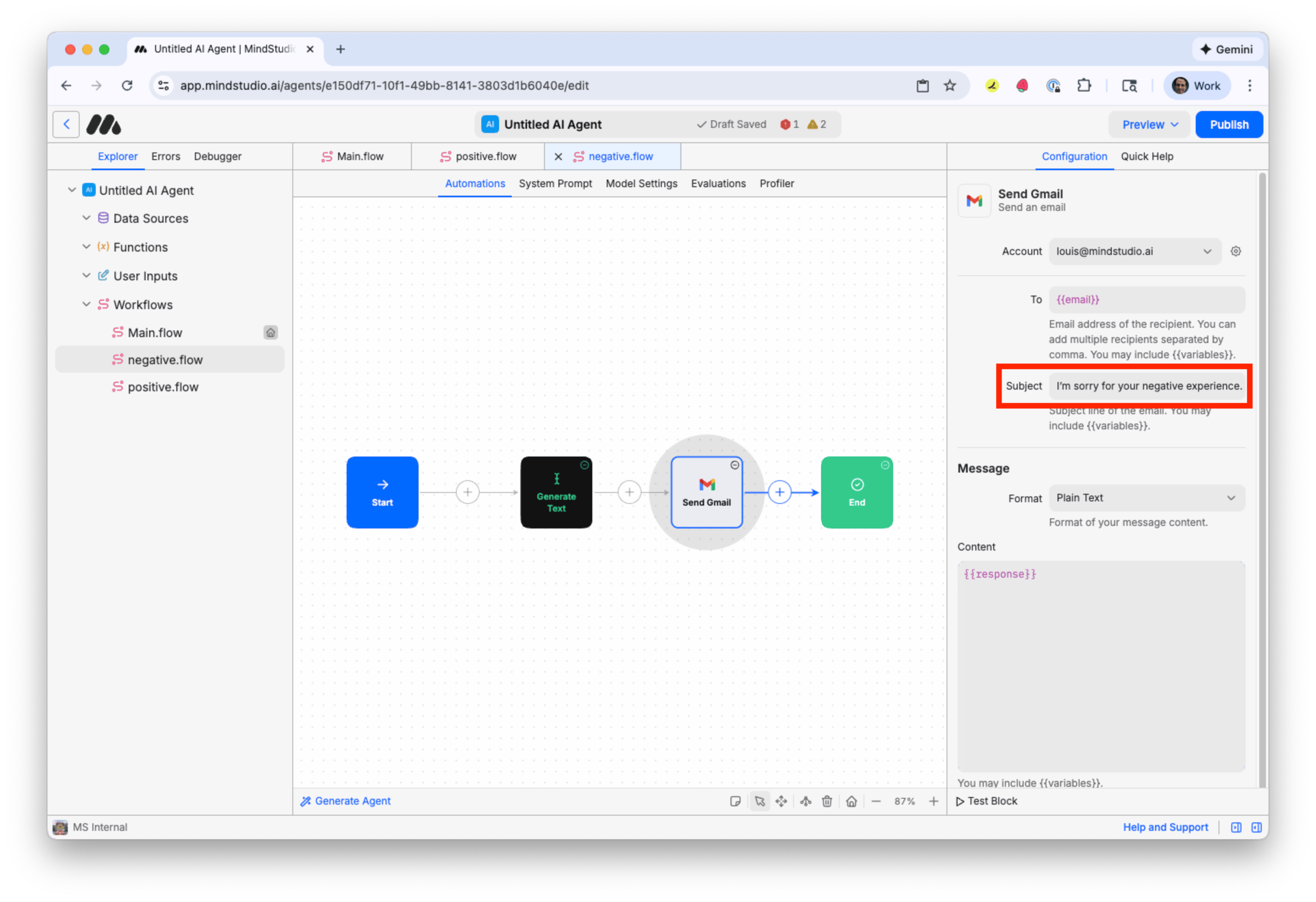Open account settings gear icon

[1235, 251]
